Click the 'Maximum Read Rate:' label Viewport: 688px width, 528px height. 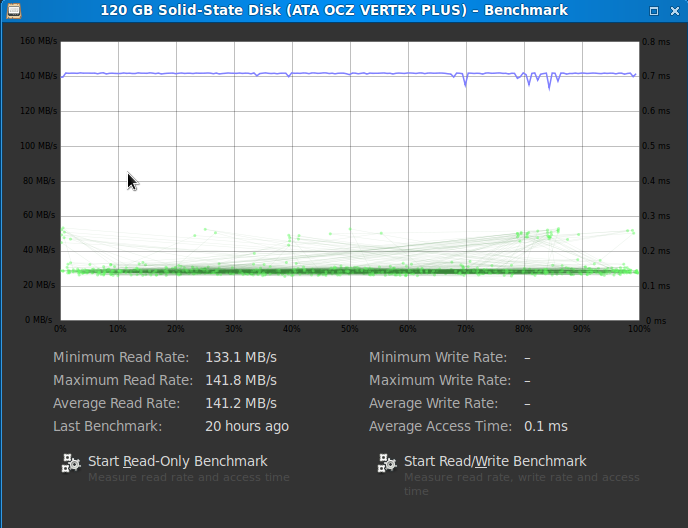(123, 380)
